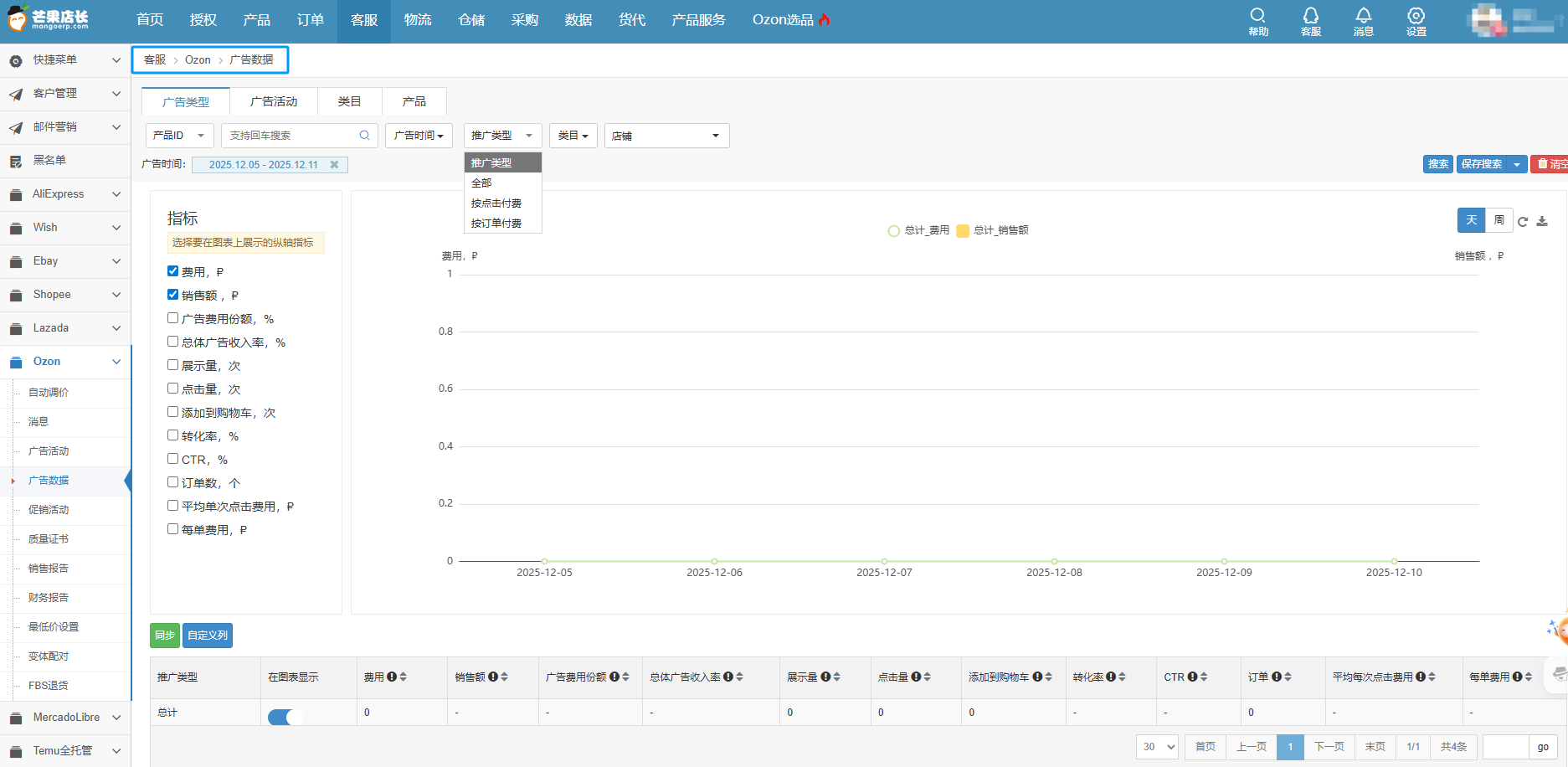Change page size dropdown showing 30
Screen dimensions: 1568x767
coord(1159,747)
